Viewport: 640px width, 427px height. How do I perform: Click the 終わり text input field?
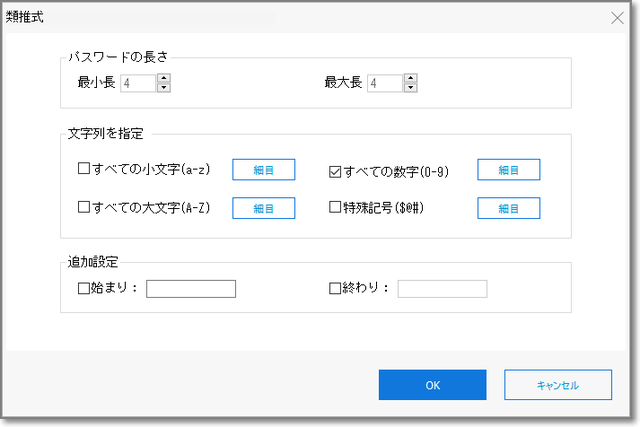442,289
